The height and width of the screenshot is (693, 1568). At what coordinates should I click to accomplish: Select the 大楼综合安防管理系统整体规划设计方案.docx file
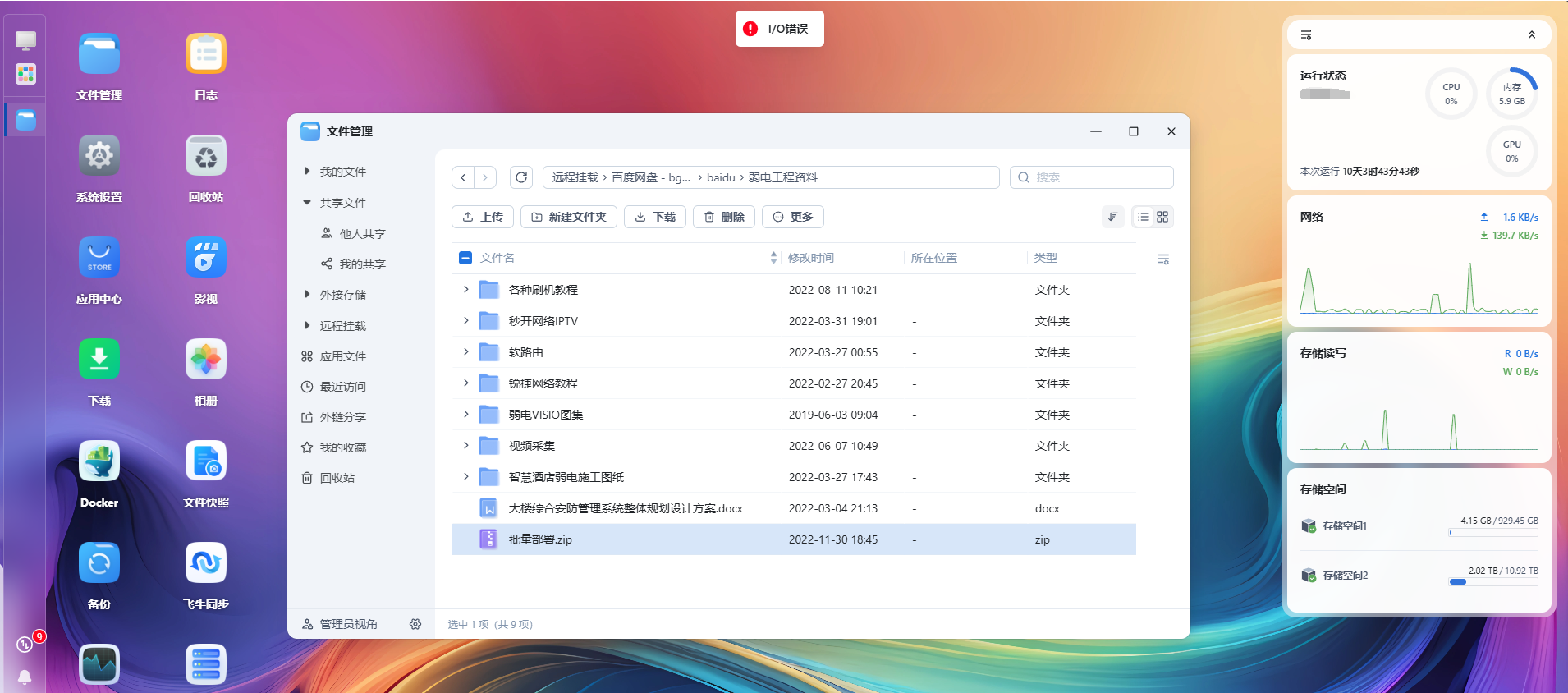click(794, 508)
